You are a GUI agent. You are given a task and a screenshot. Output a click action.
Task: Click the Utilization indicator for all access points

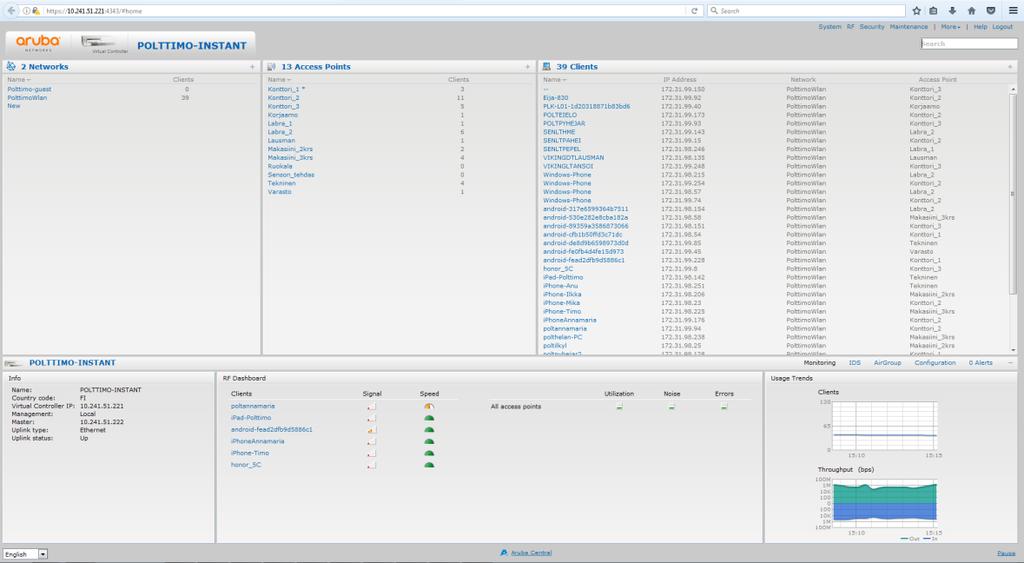pos(619,406)
